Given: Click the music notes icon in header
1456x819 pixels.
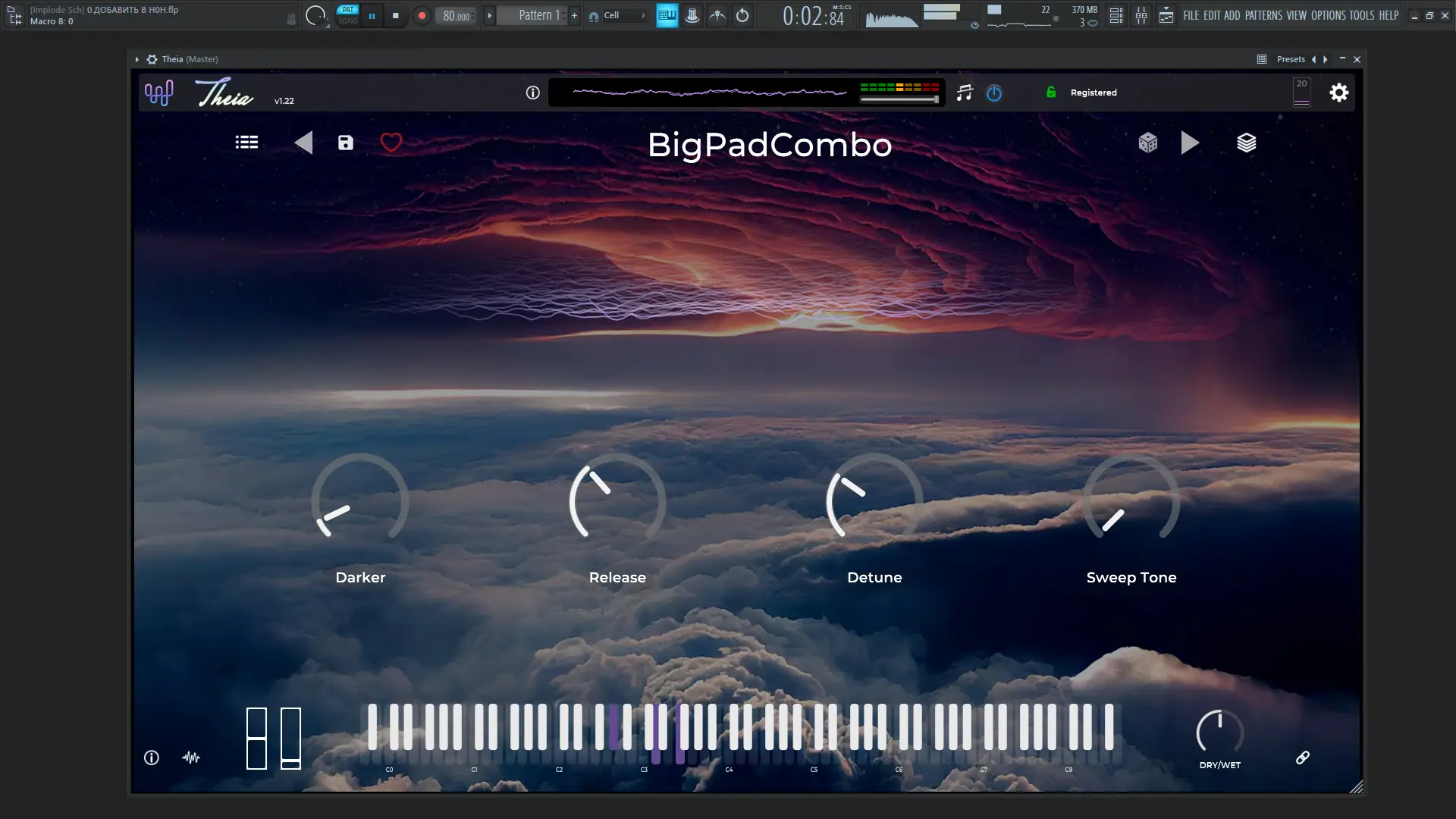Looking at the screenshot, I should point(964,93).
